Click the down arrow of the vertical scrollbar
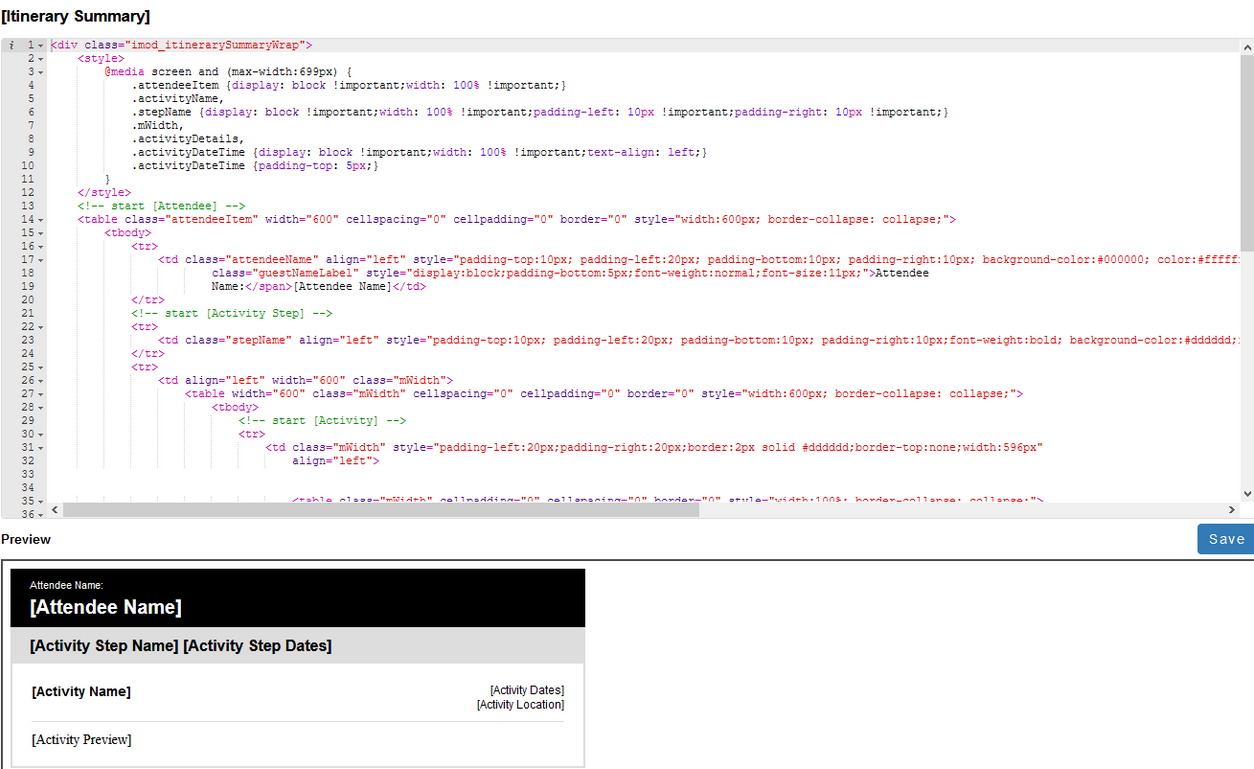 pos(1247,493)
